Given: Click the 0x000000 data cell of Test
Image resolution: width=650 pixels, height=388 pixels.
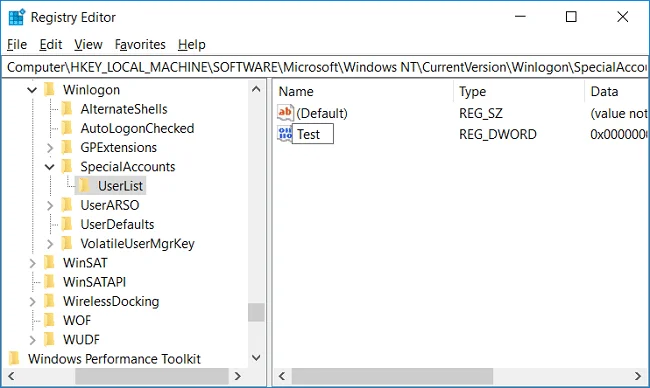Looking at the screenshot, I should coord(619,134).
